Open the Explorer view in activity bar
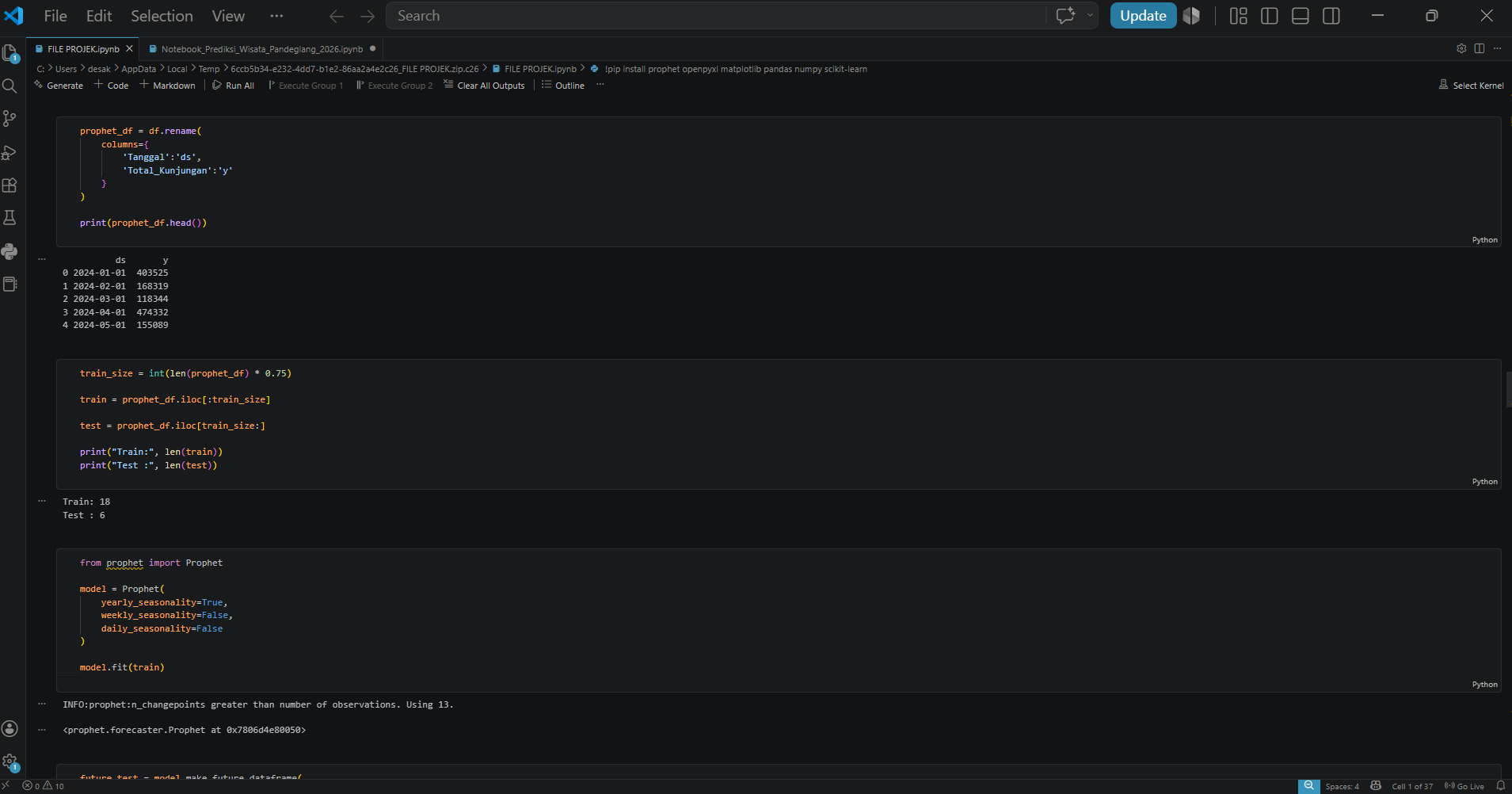 [10, 53]
